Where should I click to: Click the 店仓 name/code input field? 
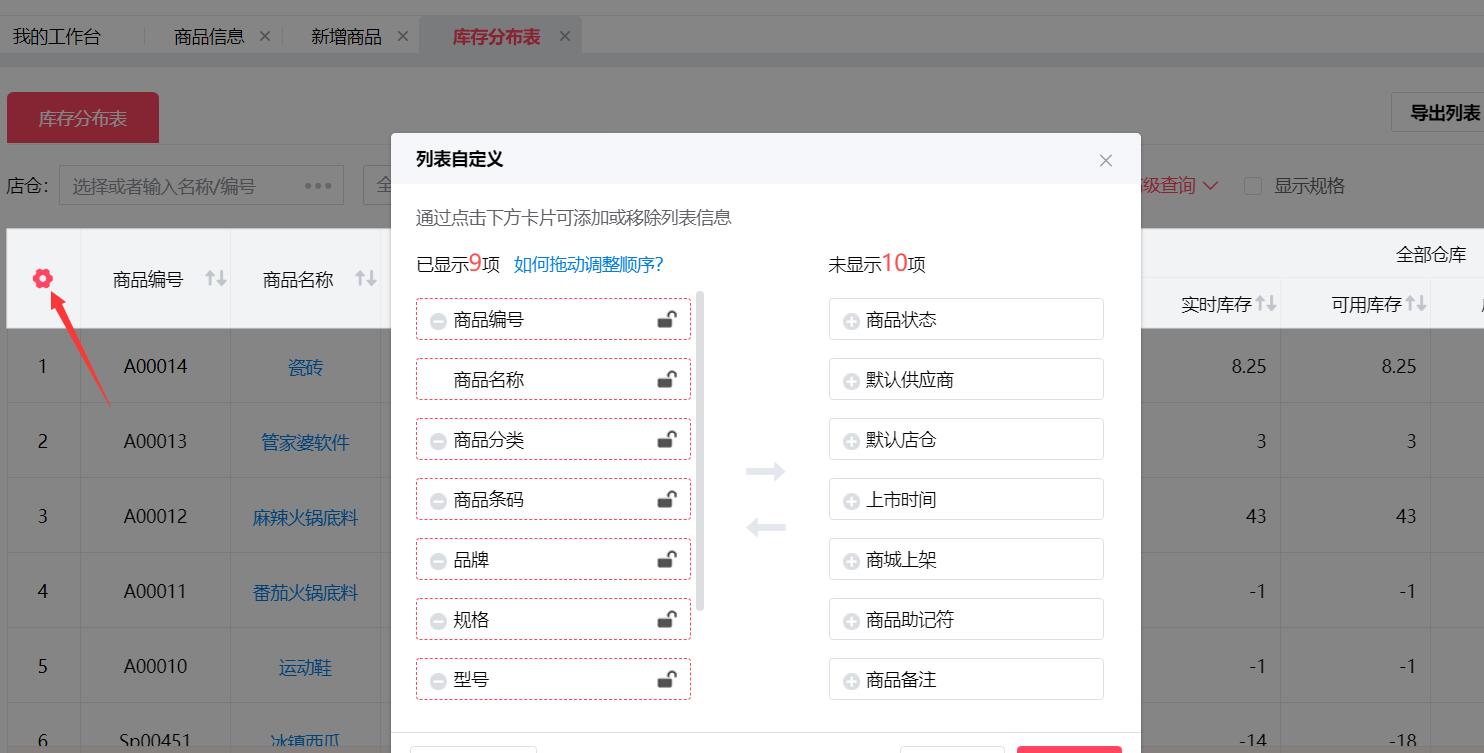point(201,186)
